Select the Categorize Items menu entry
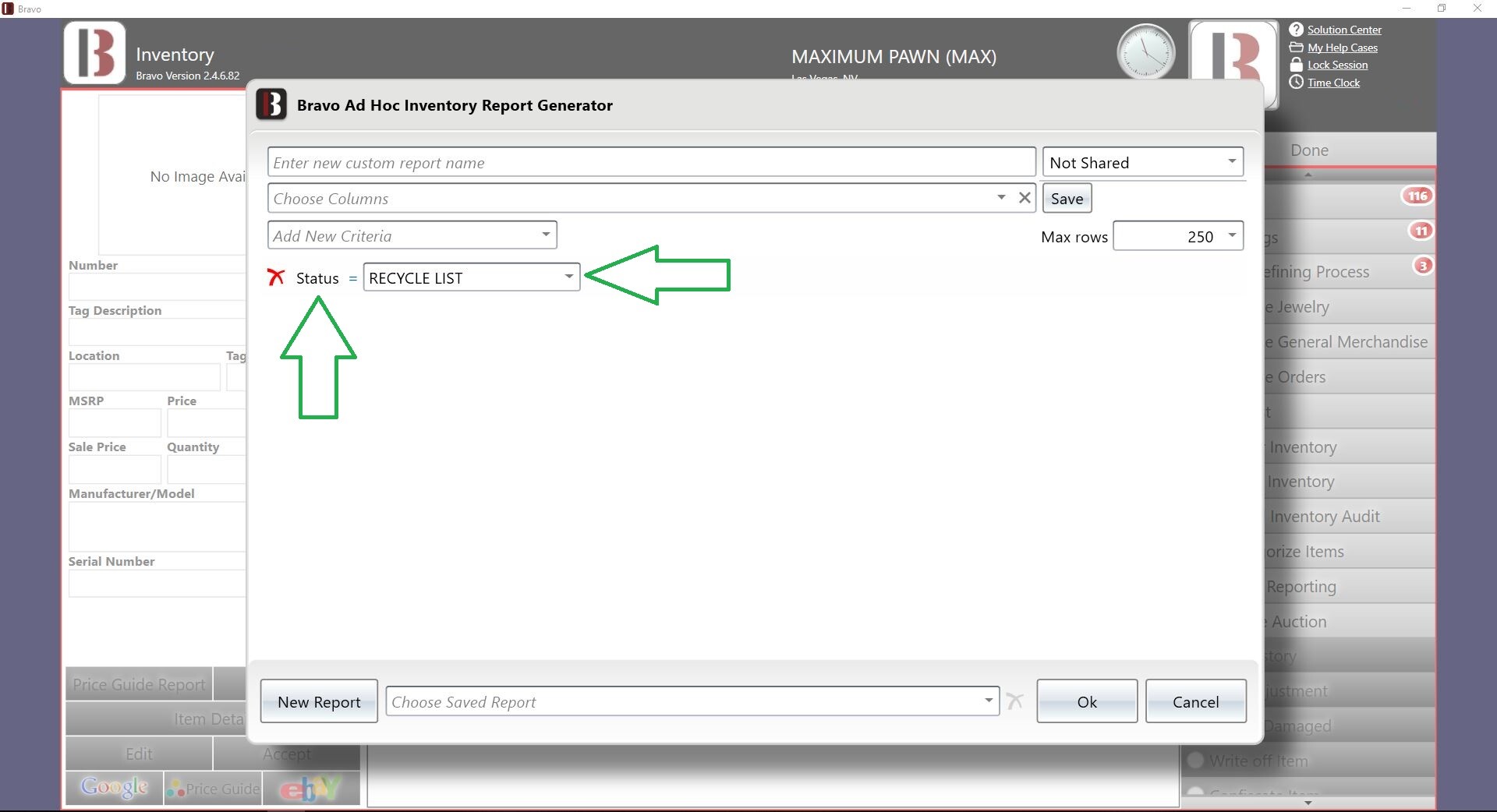Image resolution: width=1497 pixels, height=812 pixels. click(x=1349, y=551)
